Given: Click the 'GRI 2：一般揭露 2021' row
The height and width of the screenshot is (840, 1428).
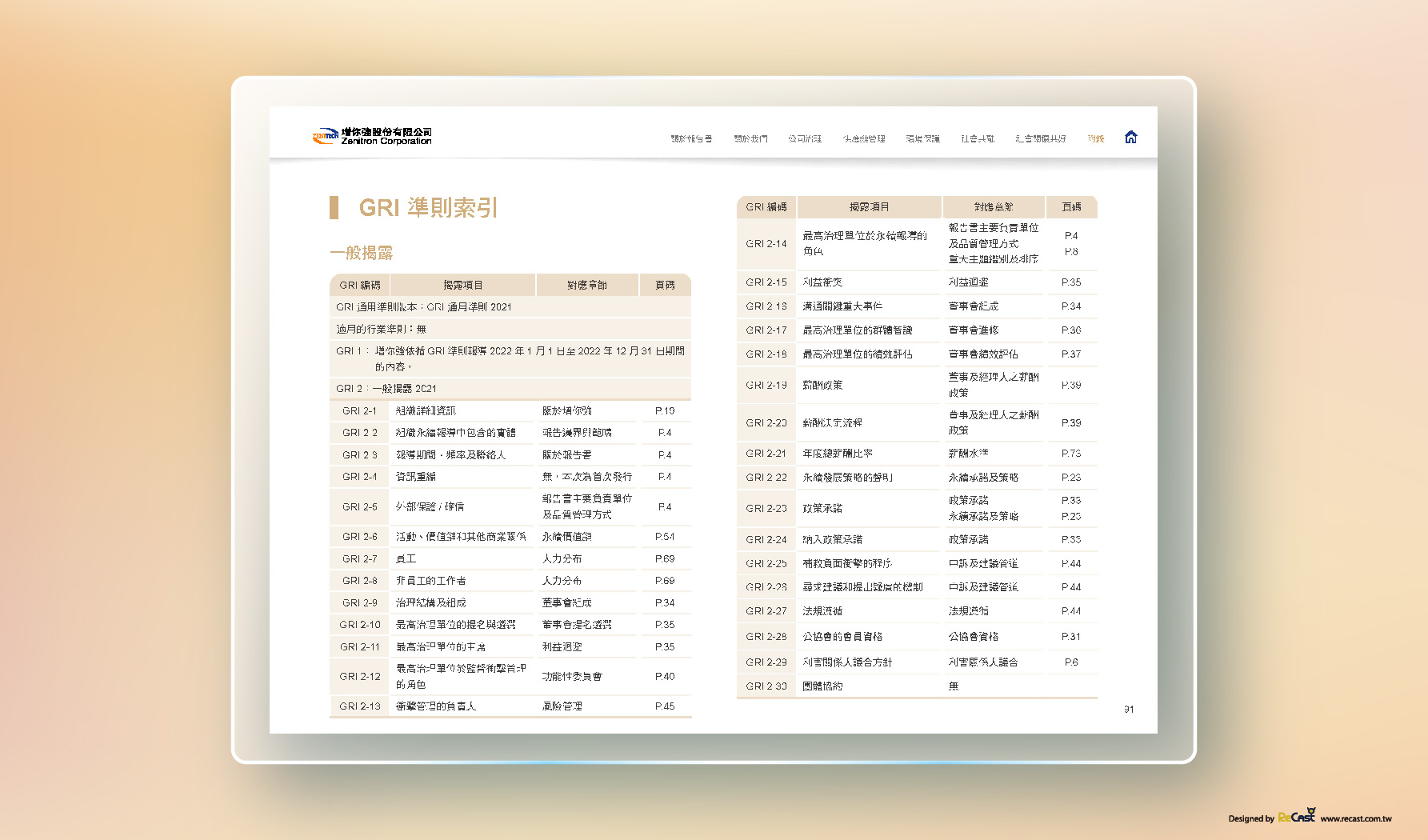Looking at the screenshot, I should click(510, 388).
